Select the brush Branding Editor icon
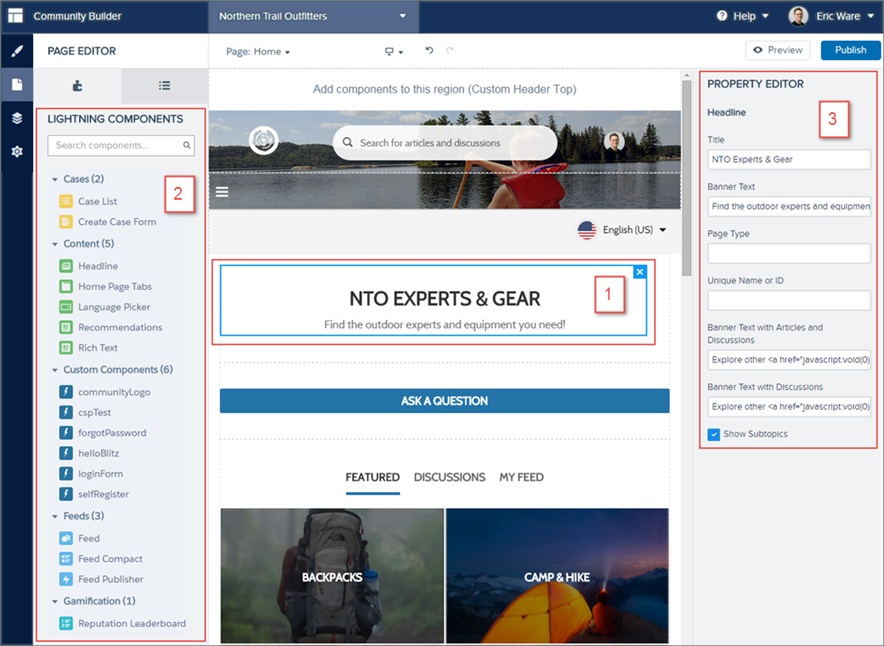The height and width of the screenshot is (646, 884). (17, 51)
